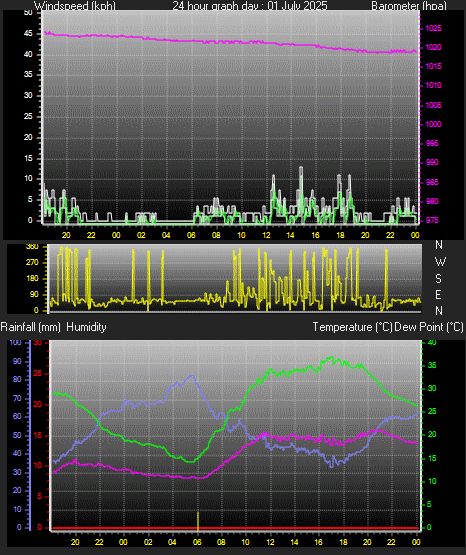Click the 1025 barometer axis label
Image resolution: width=466 pixels, height=555 pixels.
click(433, 28)
